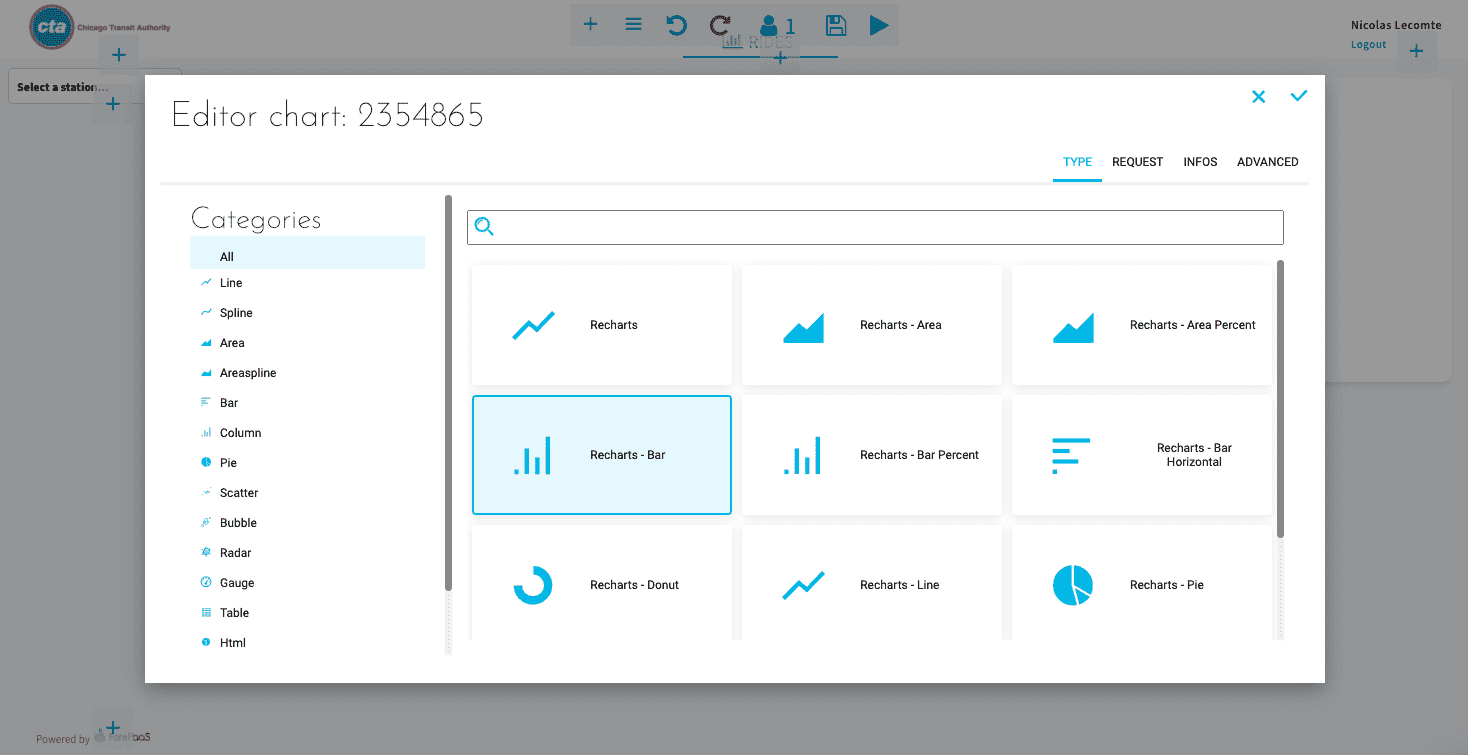Click the play preview icon
Screen dimensions: 1468x755
tap(879, 25)
